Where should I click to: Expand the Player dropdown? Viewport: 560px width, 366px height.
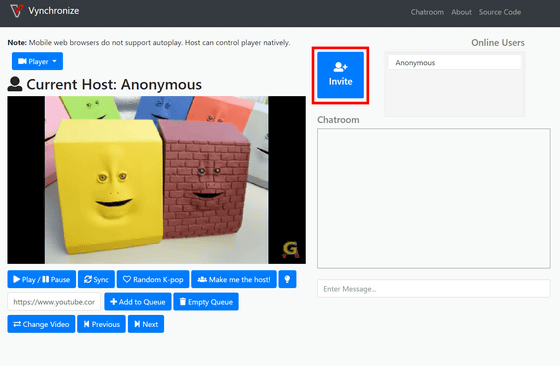pyautogui.click(x=37, y=61)
